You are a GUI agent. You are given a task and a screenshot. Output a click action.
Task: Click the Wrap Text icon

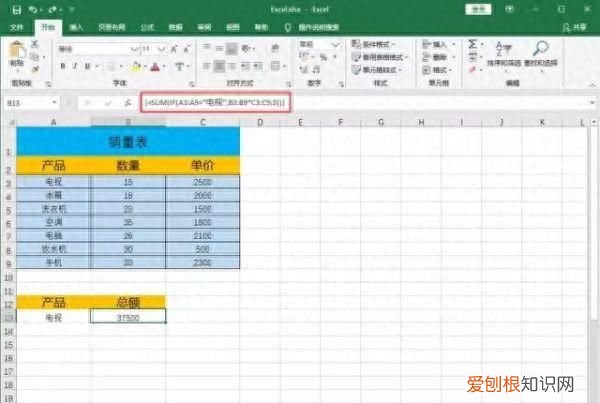click(x=275, y=48)
